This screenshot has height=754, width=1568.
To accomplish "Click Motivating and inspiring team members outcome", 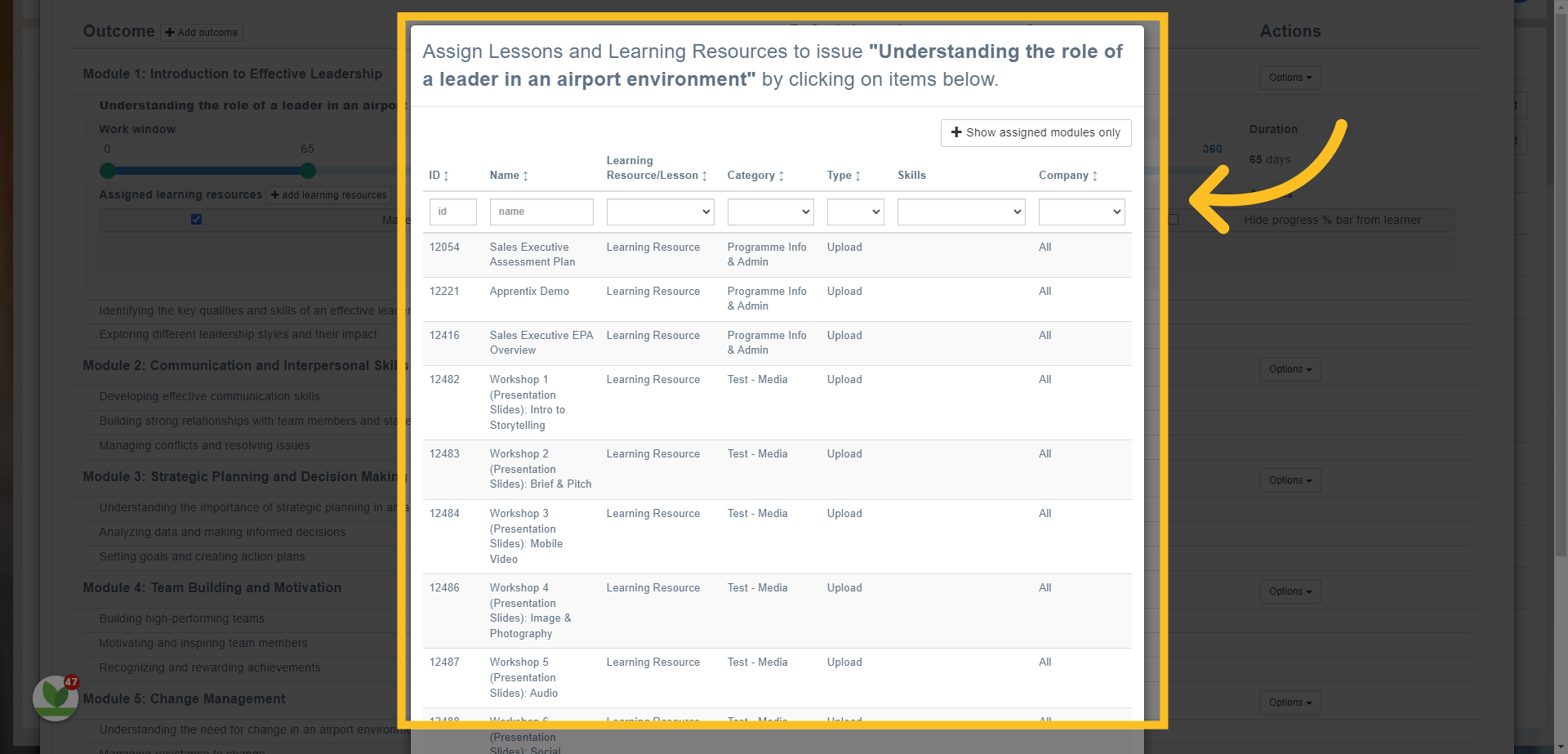I will tap(203, 644).
